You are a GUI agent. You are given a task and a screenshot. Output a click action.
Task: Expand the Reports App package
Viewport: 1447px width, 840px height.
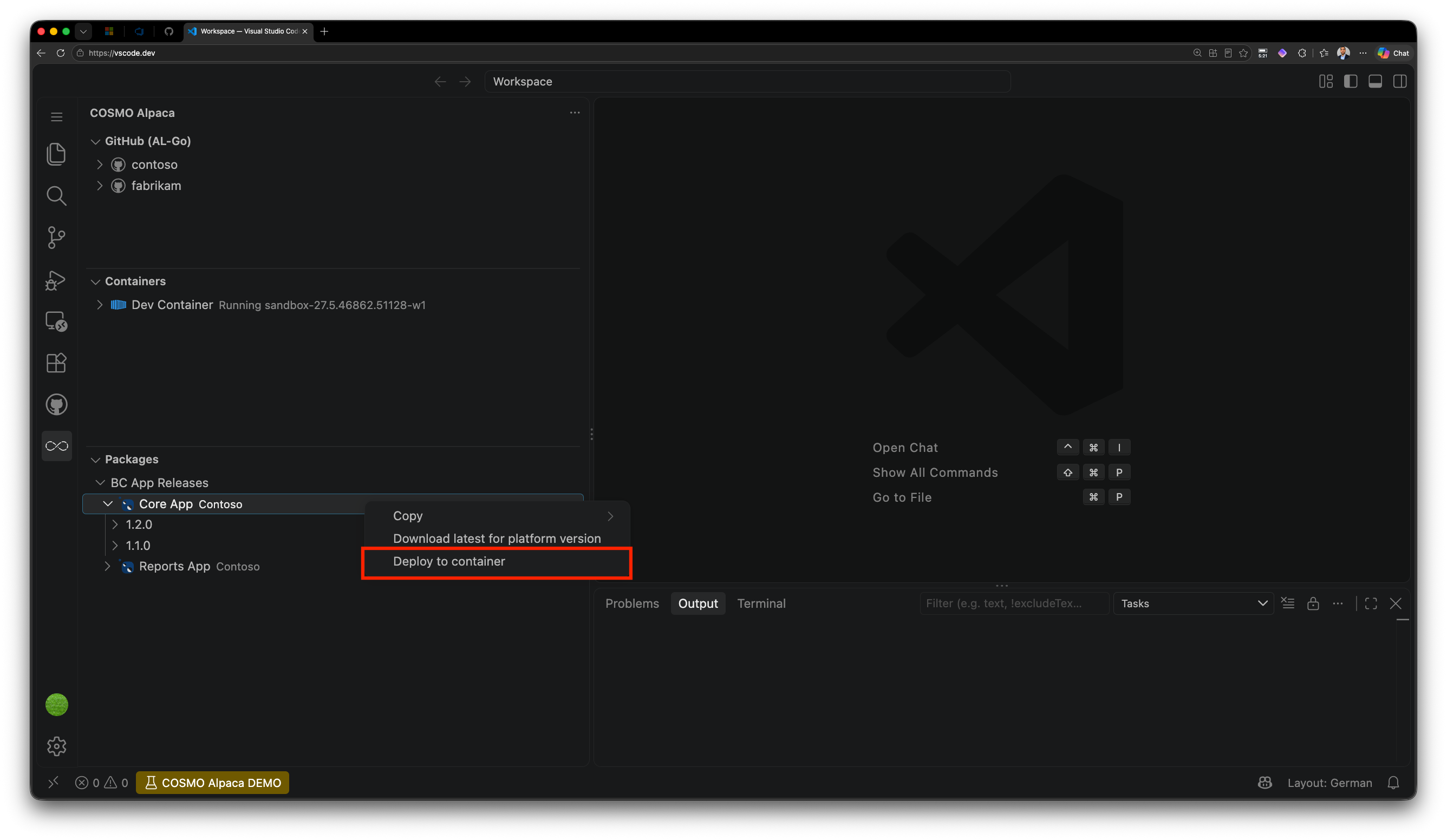tap(107, 566)
